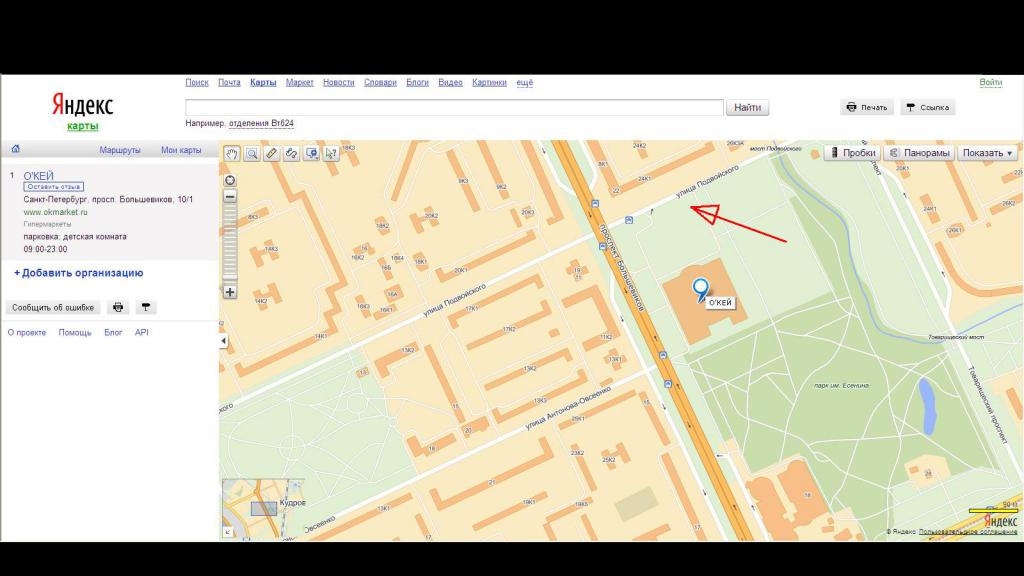The height and width of the screenshot is (576, 1024).
Task: Click the opening hours '09:00-23:00'
Action: 45,249
